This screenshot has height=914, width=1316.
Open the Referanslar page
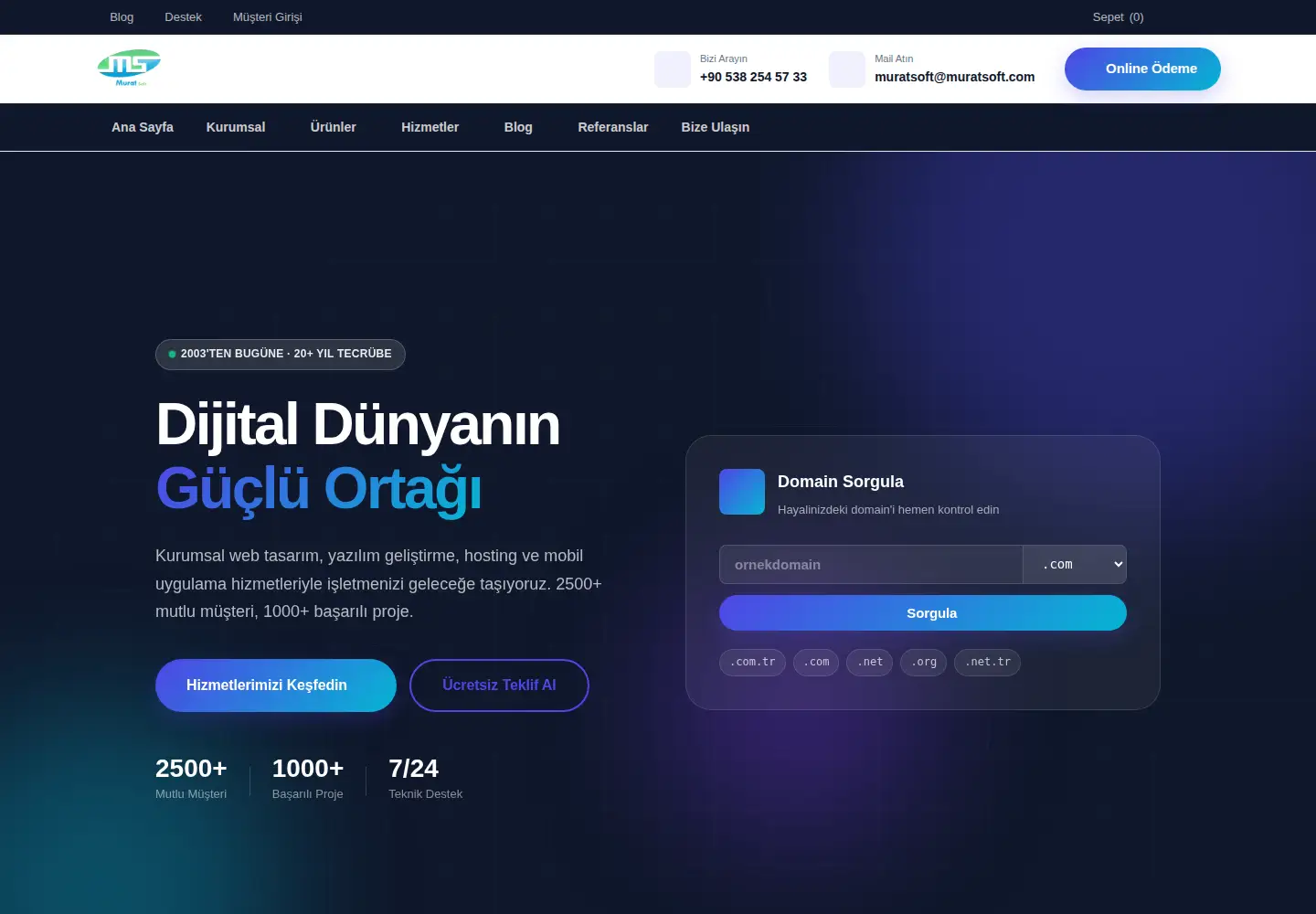[x=613, y=127]
